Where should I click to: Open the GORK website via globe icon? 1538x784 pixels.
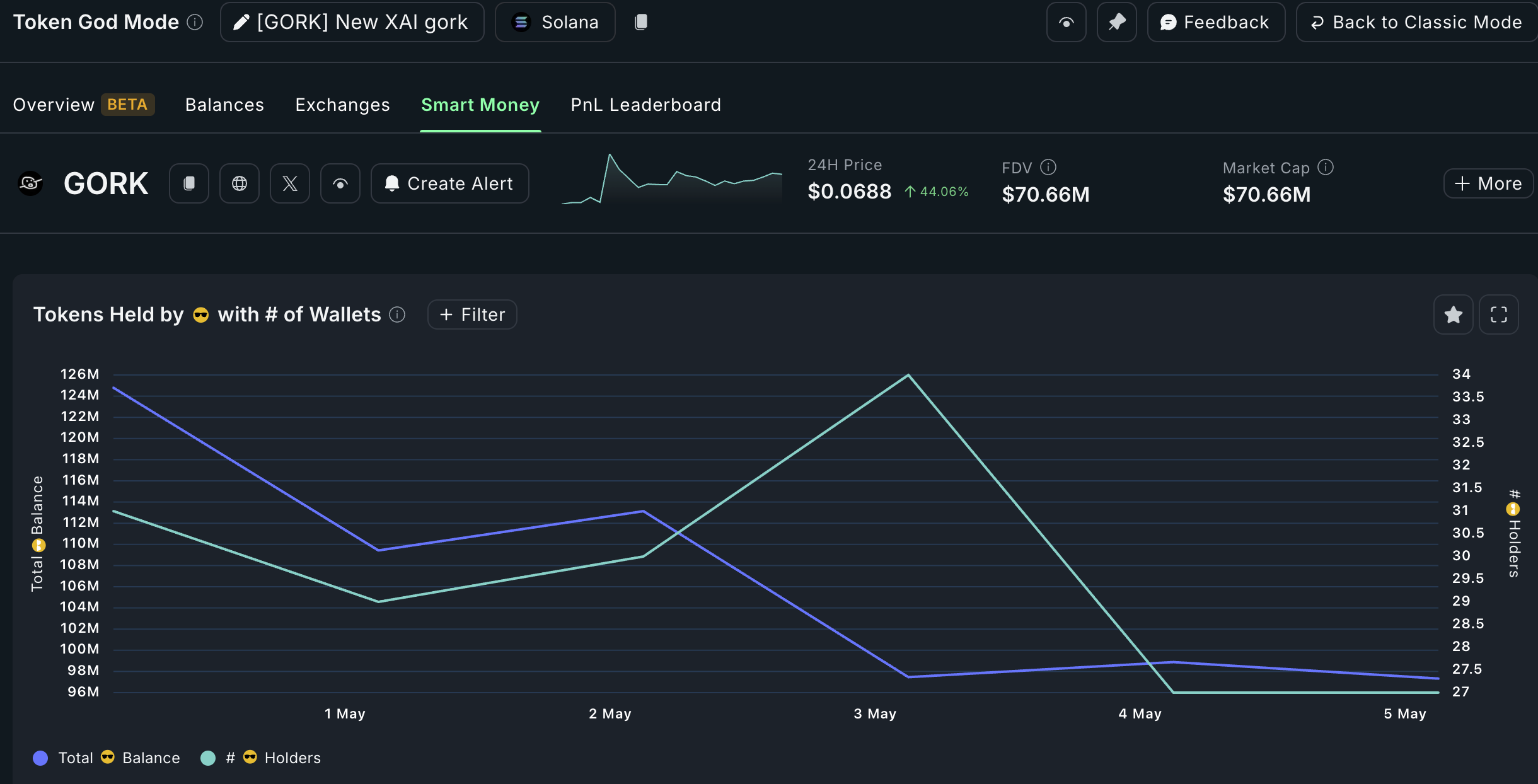[x=240, y=183]
